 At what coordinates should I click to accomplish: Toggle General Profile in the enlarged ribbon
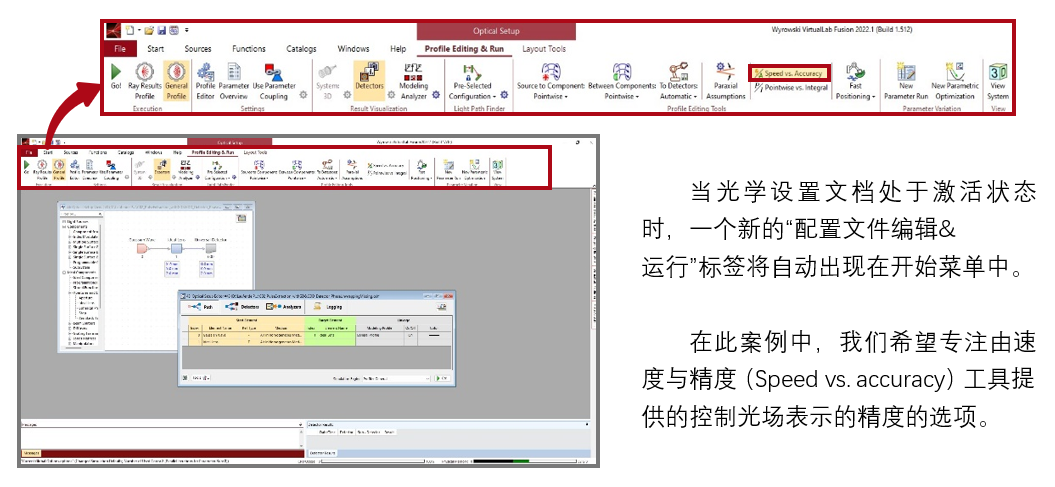[176, 81]
